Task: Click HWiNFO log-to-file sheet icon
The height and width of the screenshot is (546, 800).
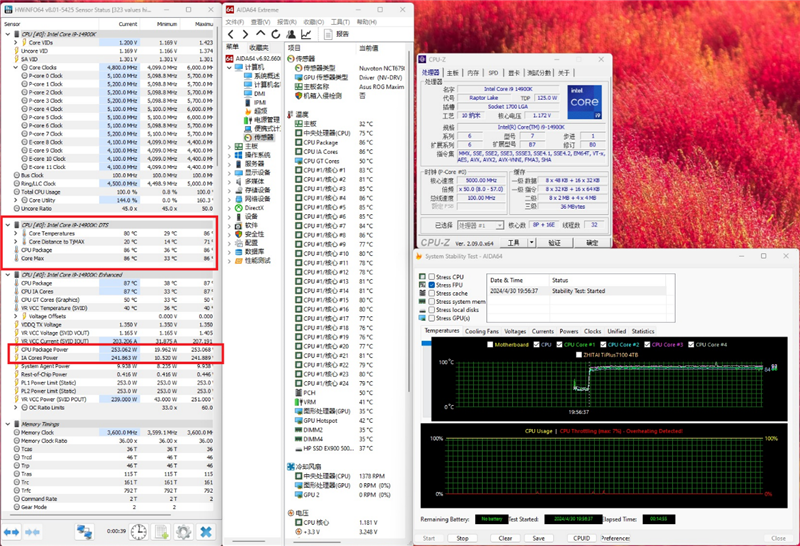Action: [x=162, y=532]
